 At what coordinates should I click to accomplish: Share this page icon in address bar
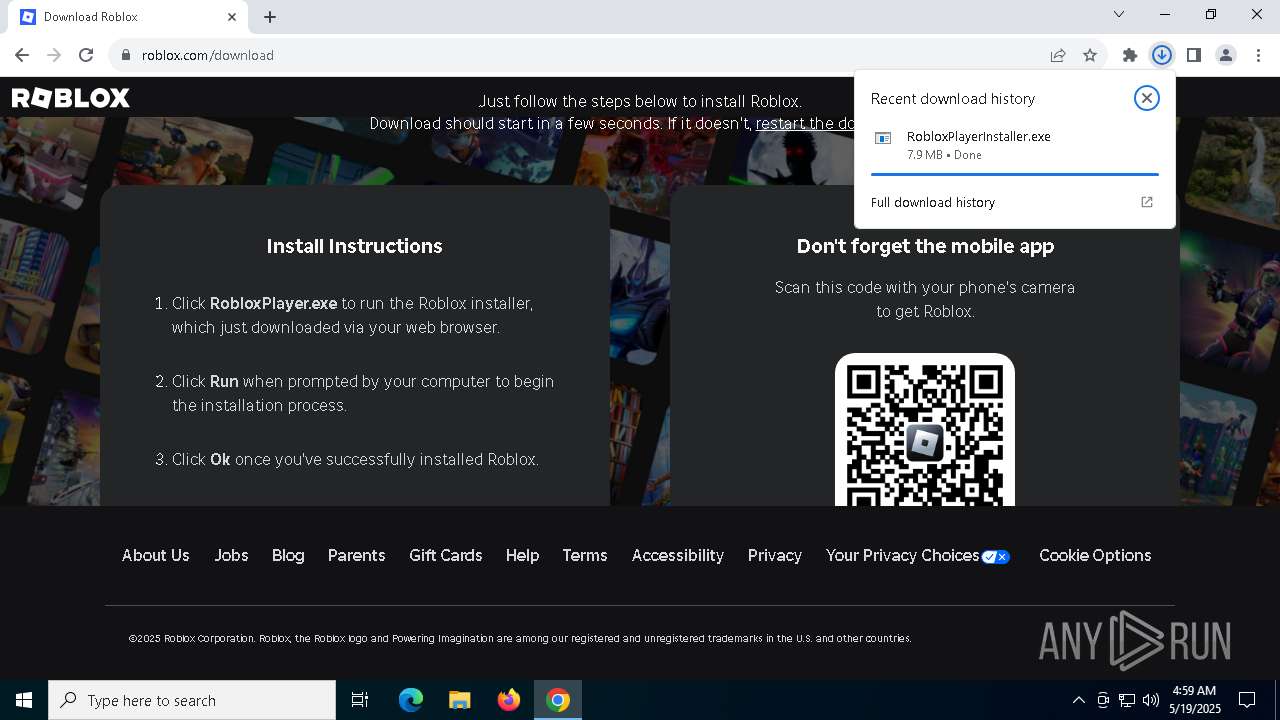(1058, 55)
